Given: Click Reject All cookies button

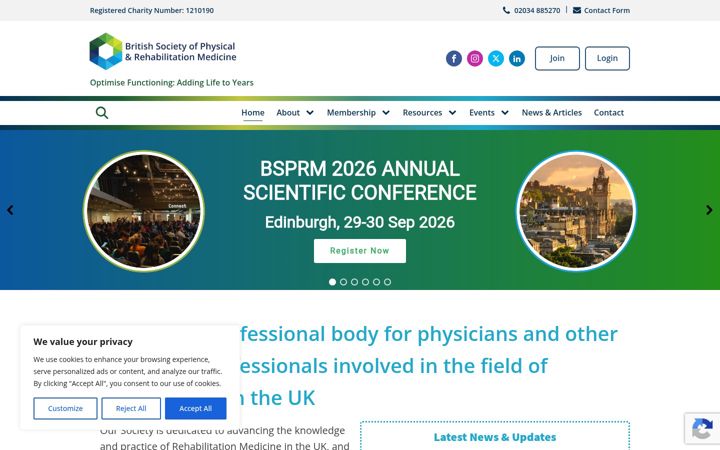Looking at the screenshot, I should (x=131, y=408).
